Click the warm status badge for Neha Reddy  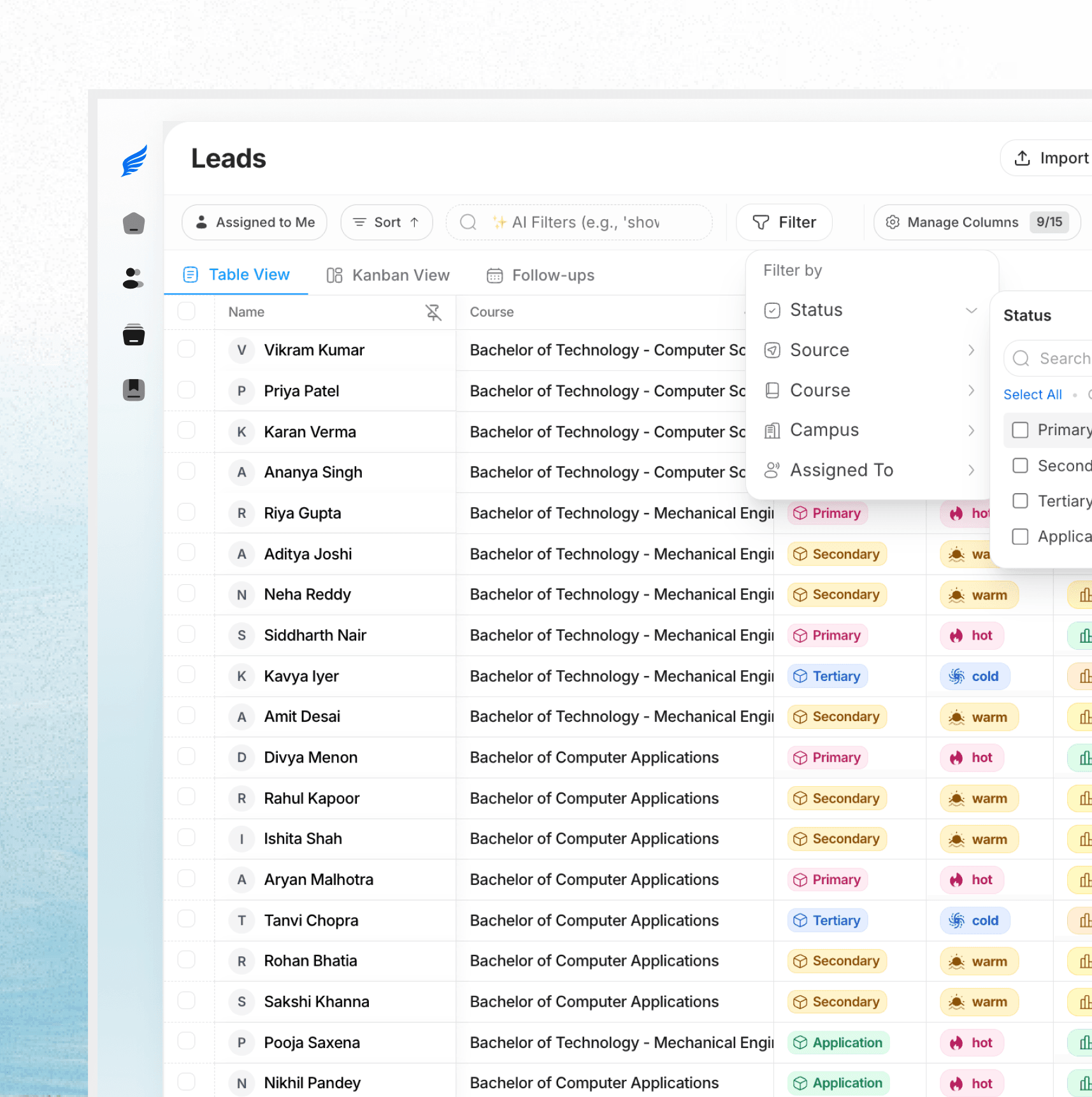979,594
